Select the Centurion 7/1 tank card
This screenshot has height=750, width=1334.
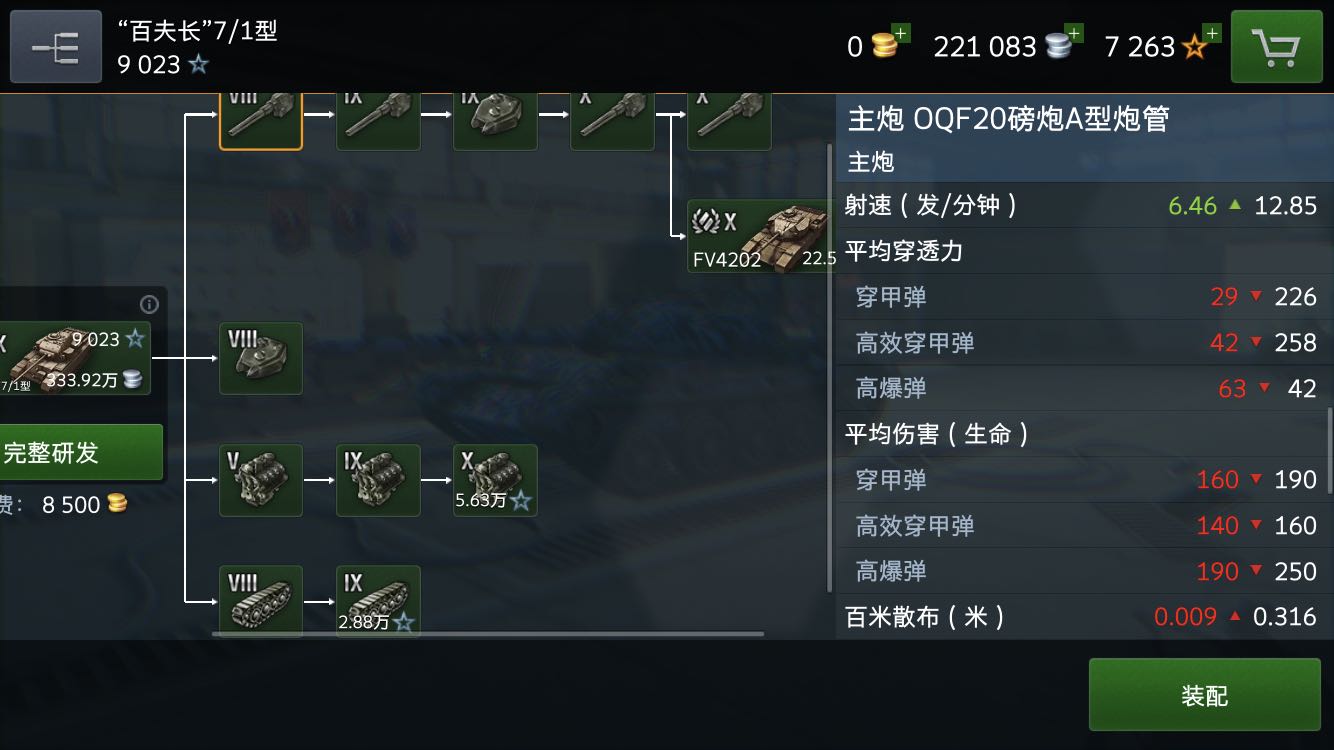tap(75, 358)
